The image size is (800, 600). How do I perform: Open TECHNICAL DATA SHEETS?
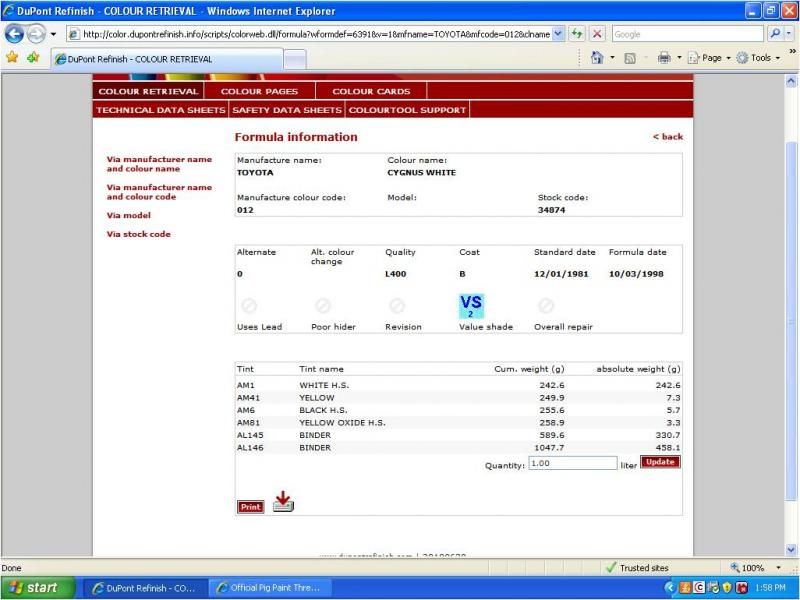click(x=161, y=110)
